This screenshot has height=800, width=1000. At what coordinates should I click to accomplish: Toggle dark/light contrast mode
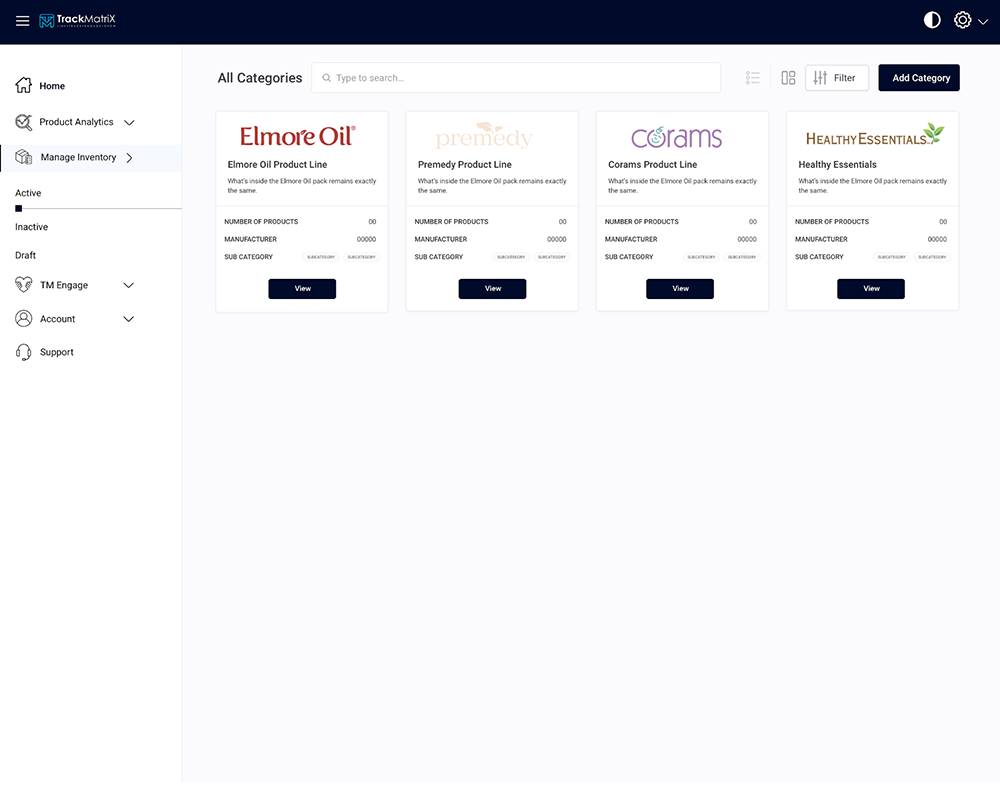[x=932, y=20]
